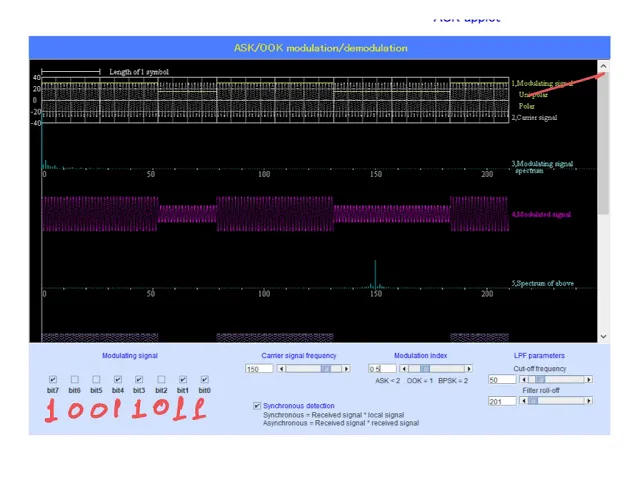This screenshot has height=480, width=640.
Task: Click the '3,Modulating signal spectrum' label
Action: (542, 167)
